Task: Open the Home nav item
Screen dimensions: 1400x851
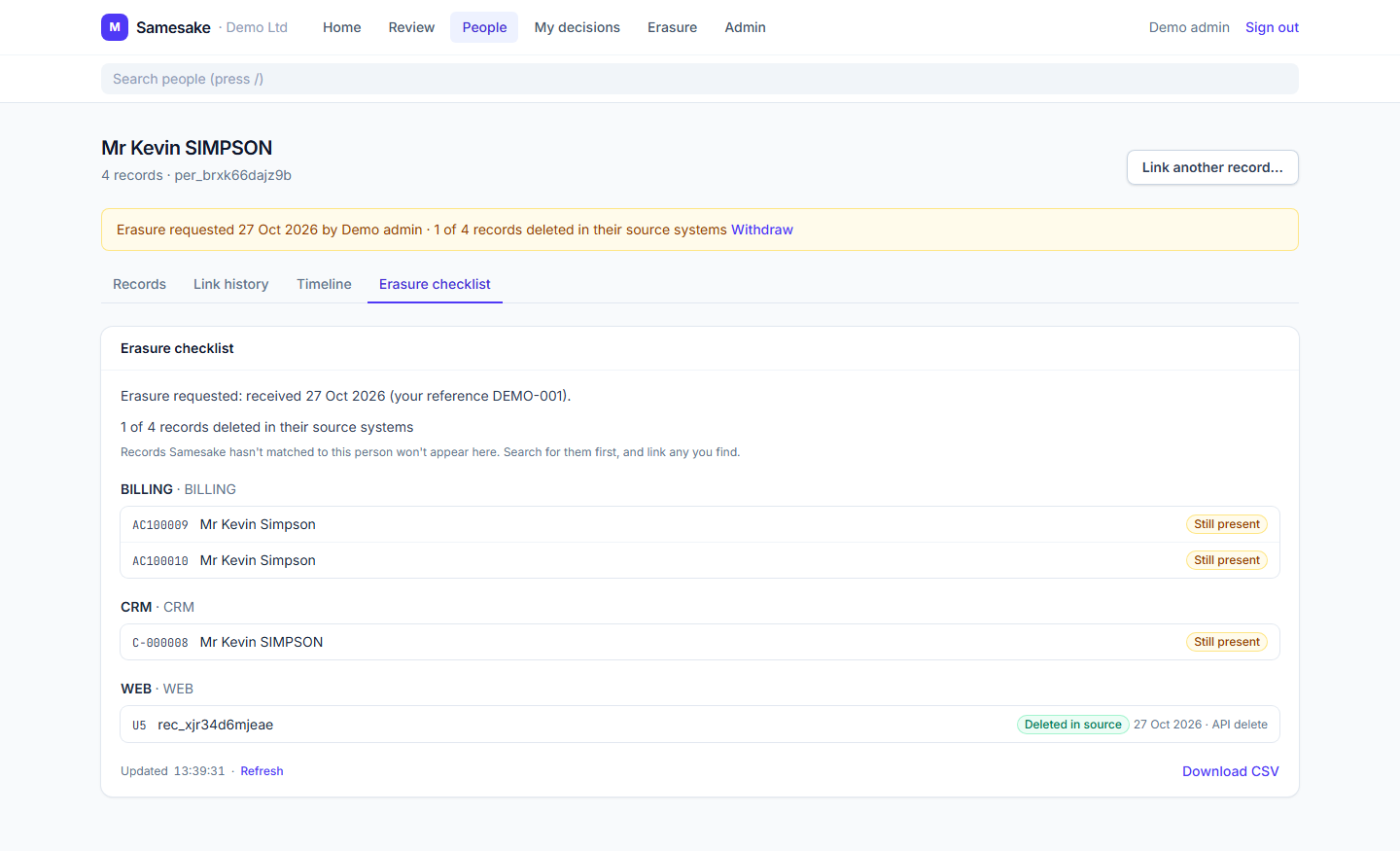Action: point(342,27)
